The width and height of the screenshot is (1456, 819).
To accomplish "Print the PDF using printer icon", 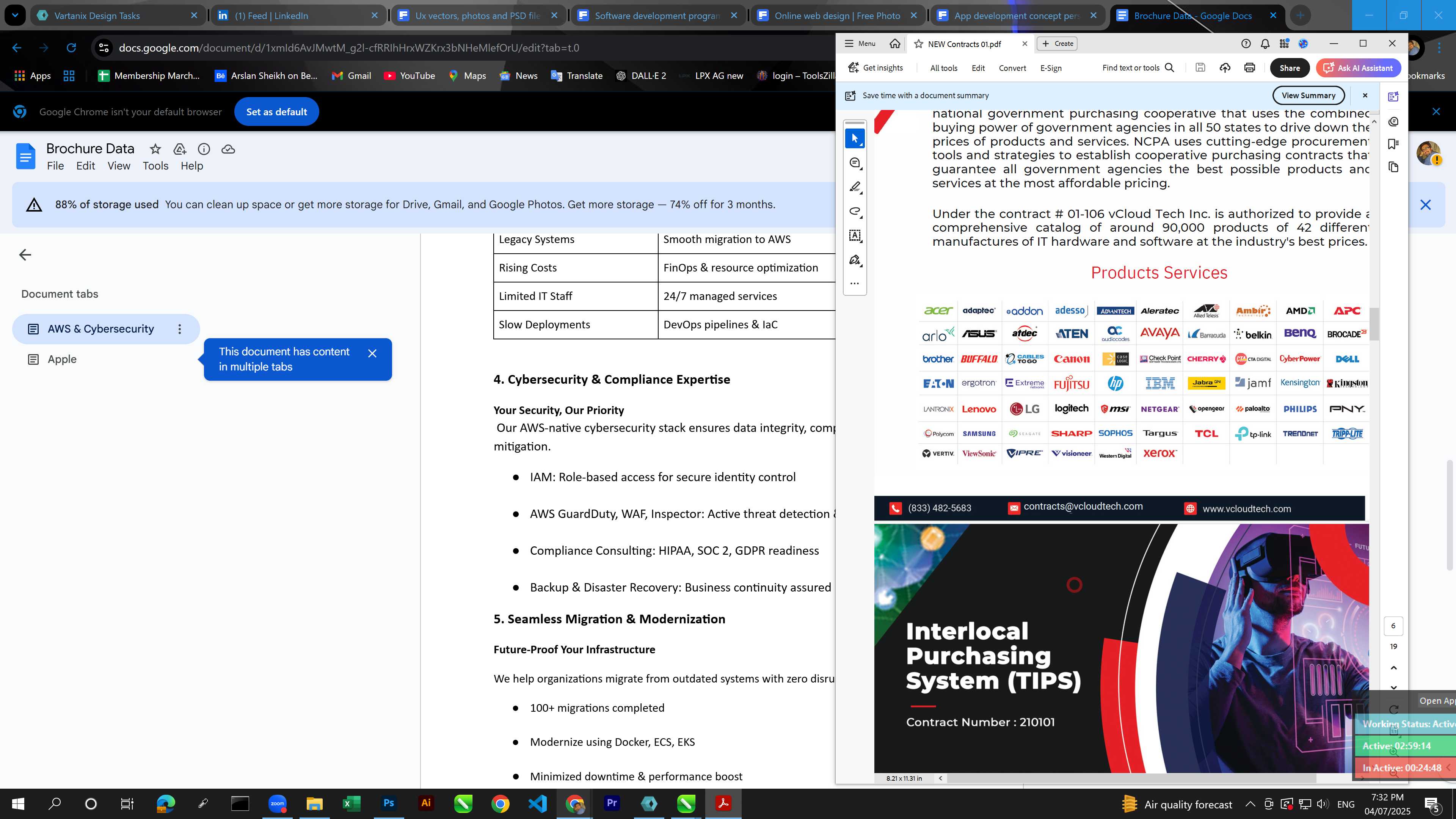I will point(1250,68).
